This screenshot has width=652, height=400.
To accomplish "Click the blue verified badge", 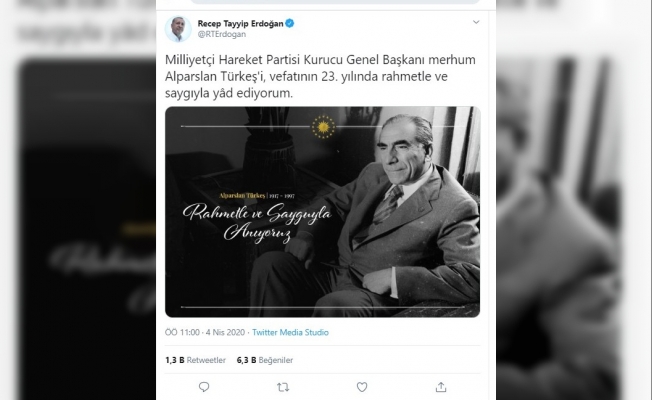I will click(290, 23).
